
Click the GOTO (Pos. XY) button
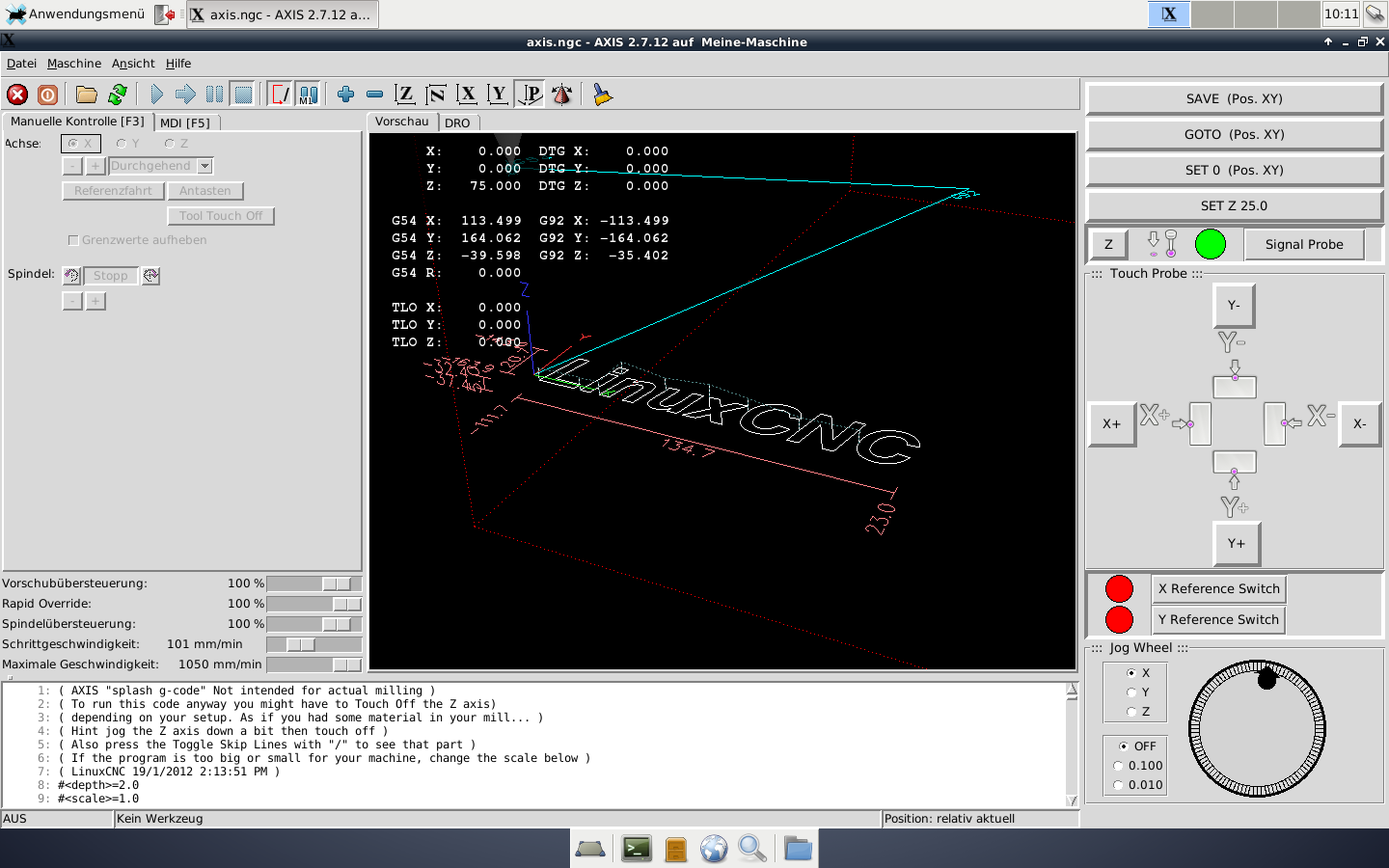coord(1235,134)
